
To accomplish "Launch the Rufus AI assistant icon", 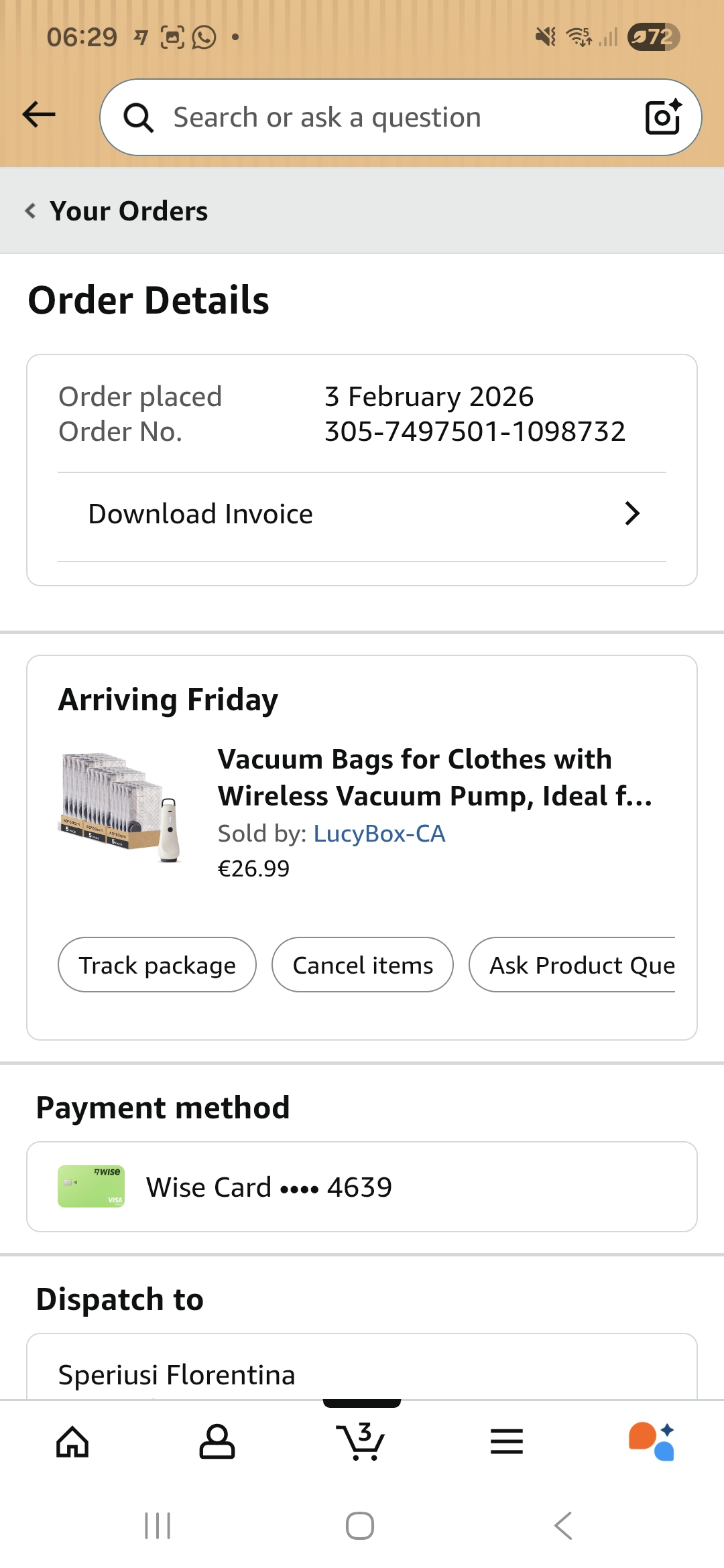I will pos(651,1442).
